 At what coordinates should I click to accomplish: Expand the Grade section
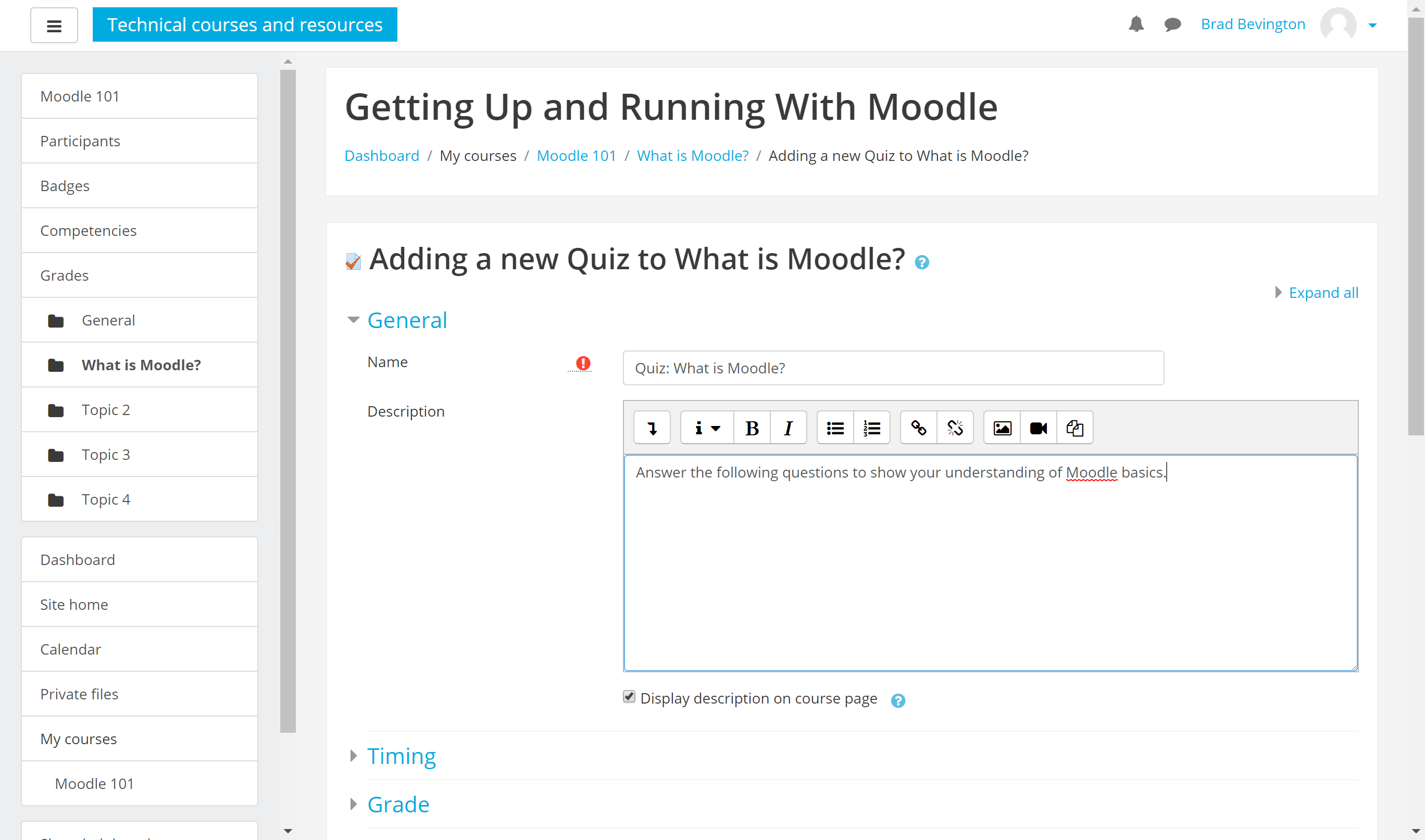[x=398, y=805]
